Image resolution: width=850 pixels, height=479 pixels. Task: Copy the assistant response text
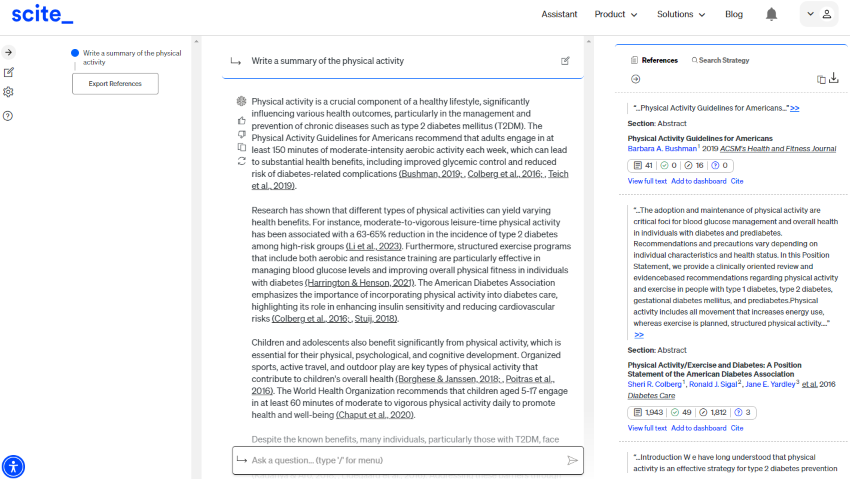[241, 147]
